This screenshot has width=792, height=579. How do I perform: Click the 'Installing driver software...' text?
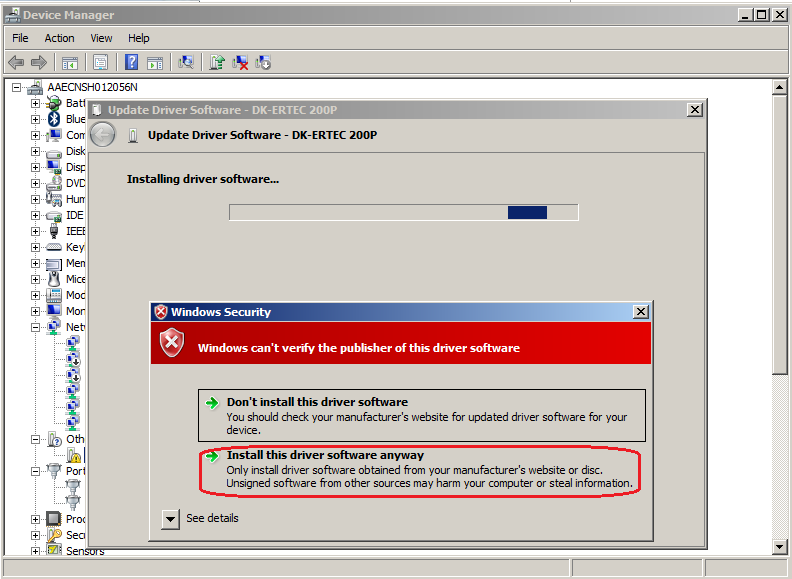[203, 179]
